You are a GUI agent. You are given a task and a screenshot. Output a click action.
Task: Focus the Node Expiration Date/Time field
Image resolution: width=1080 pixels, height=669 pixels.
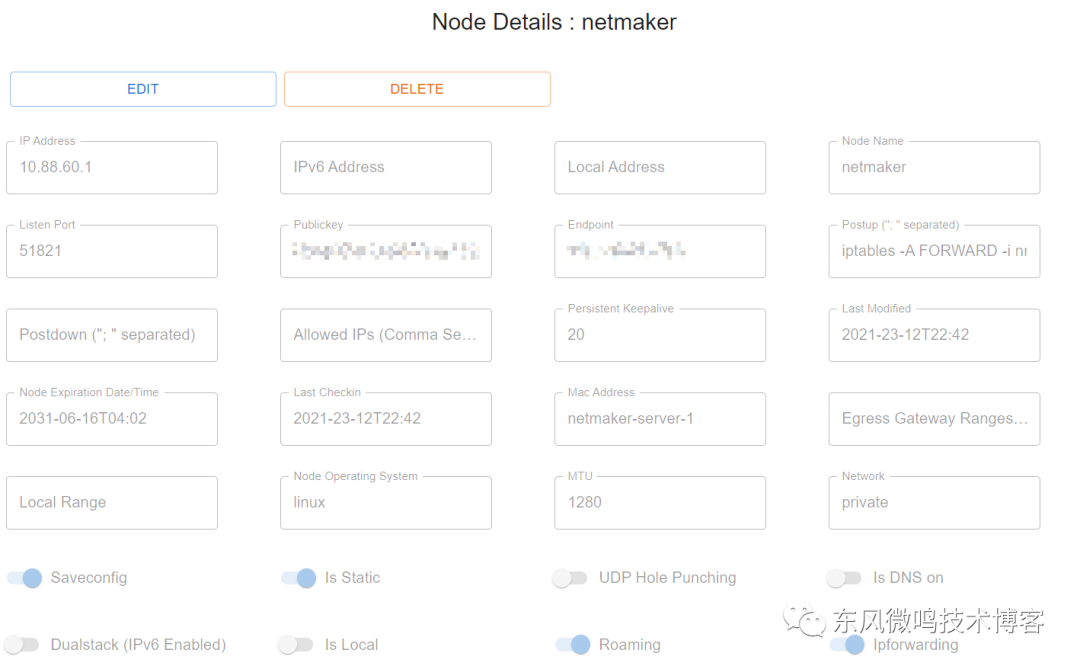[x=112, y=419]
